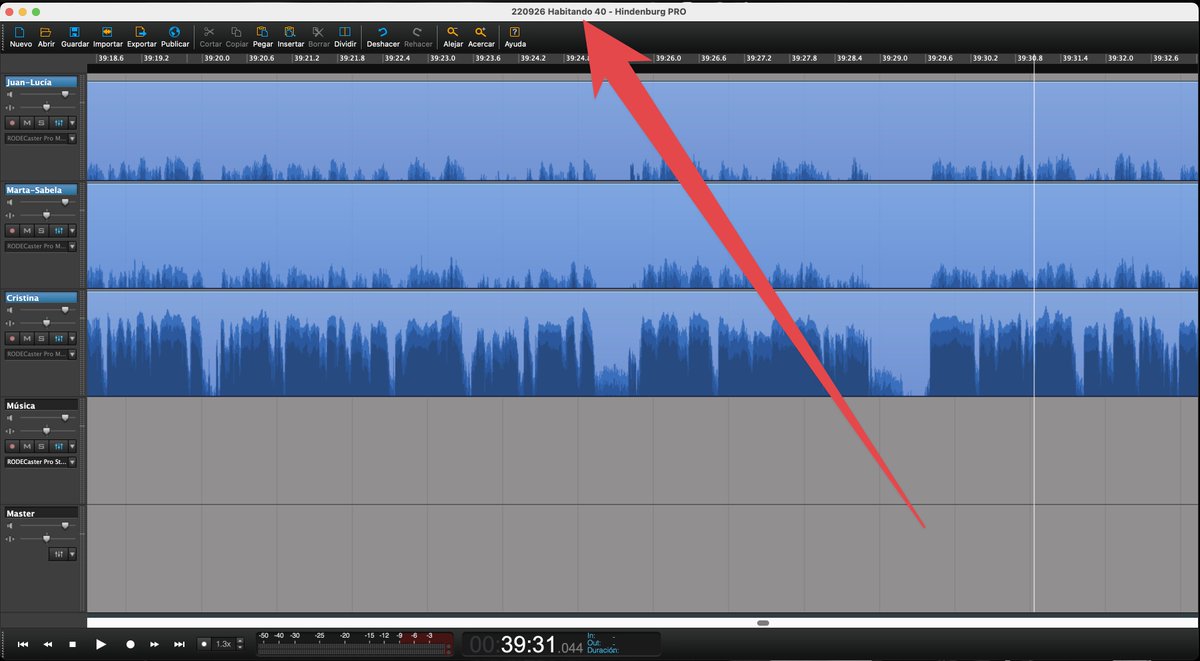Solo the Cristina track
1200x661 pixels.
click(41, 338)
